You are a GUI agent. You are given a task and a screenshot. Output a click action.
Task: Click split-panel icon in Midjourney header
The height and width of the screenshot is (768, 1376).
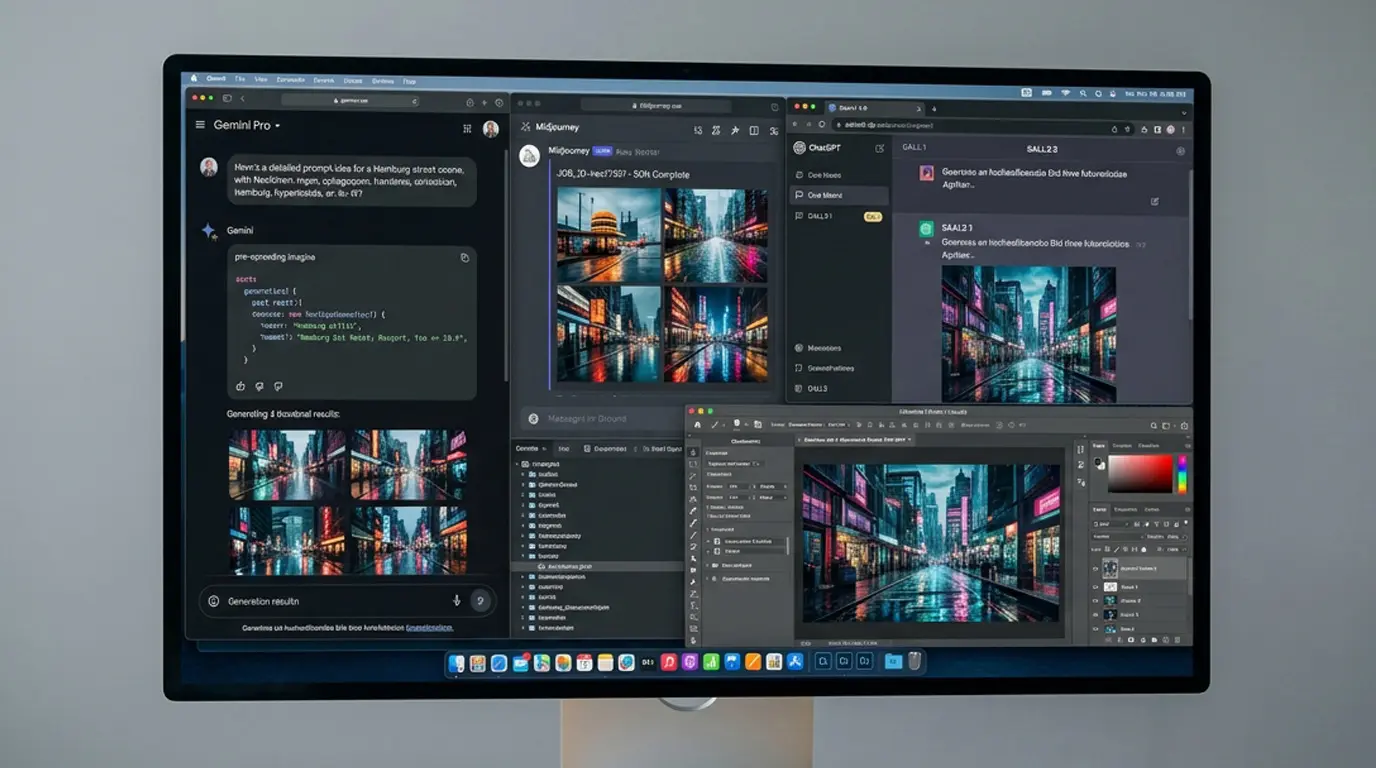tap(754, 130)
